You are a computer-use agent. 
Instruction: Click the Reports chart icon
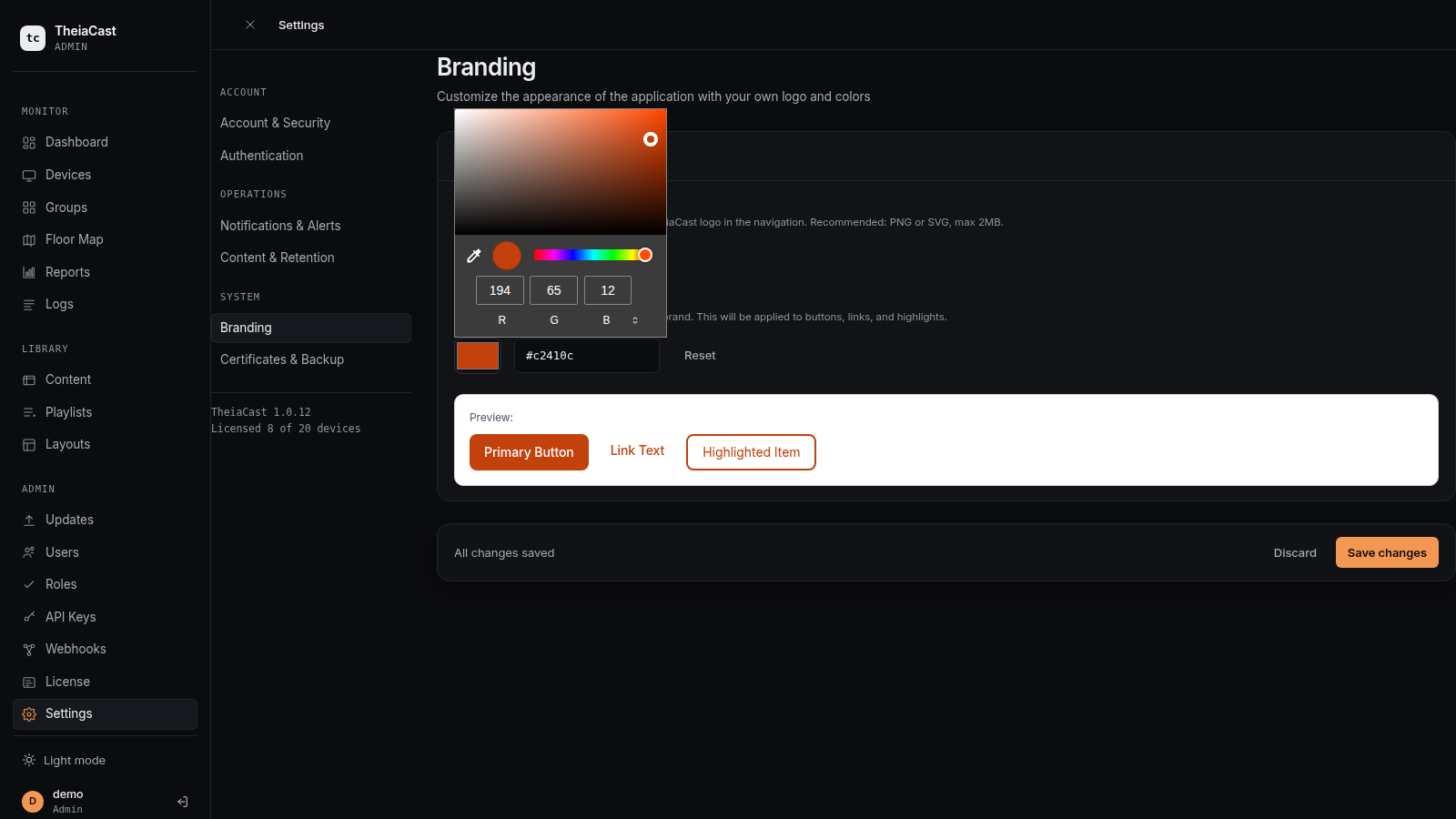29,272
